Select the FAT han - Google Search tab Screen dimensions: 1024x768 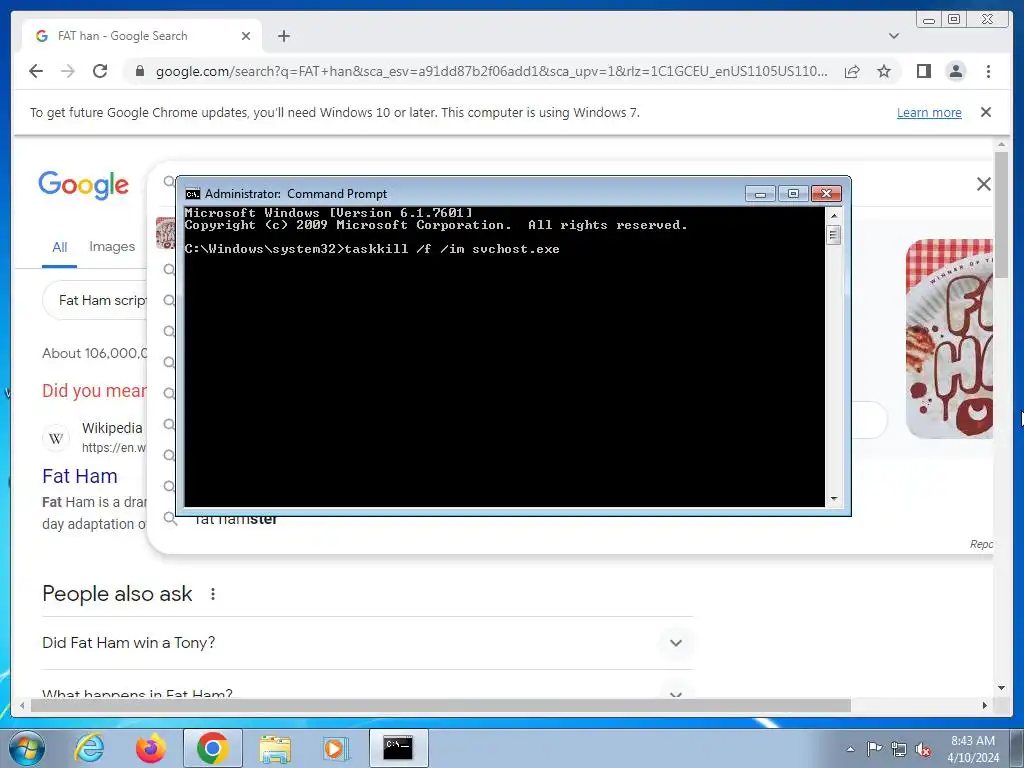pyautogui.click(x=142, y=36)
